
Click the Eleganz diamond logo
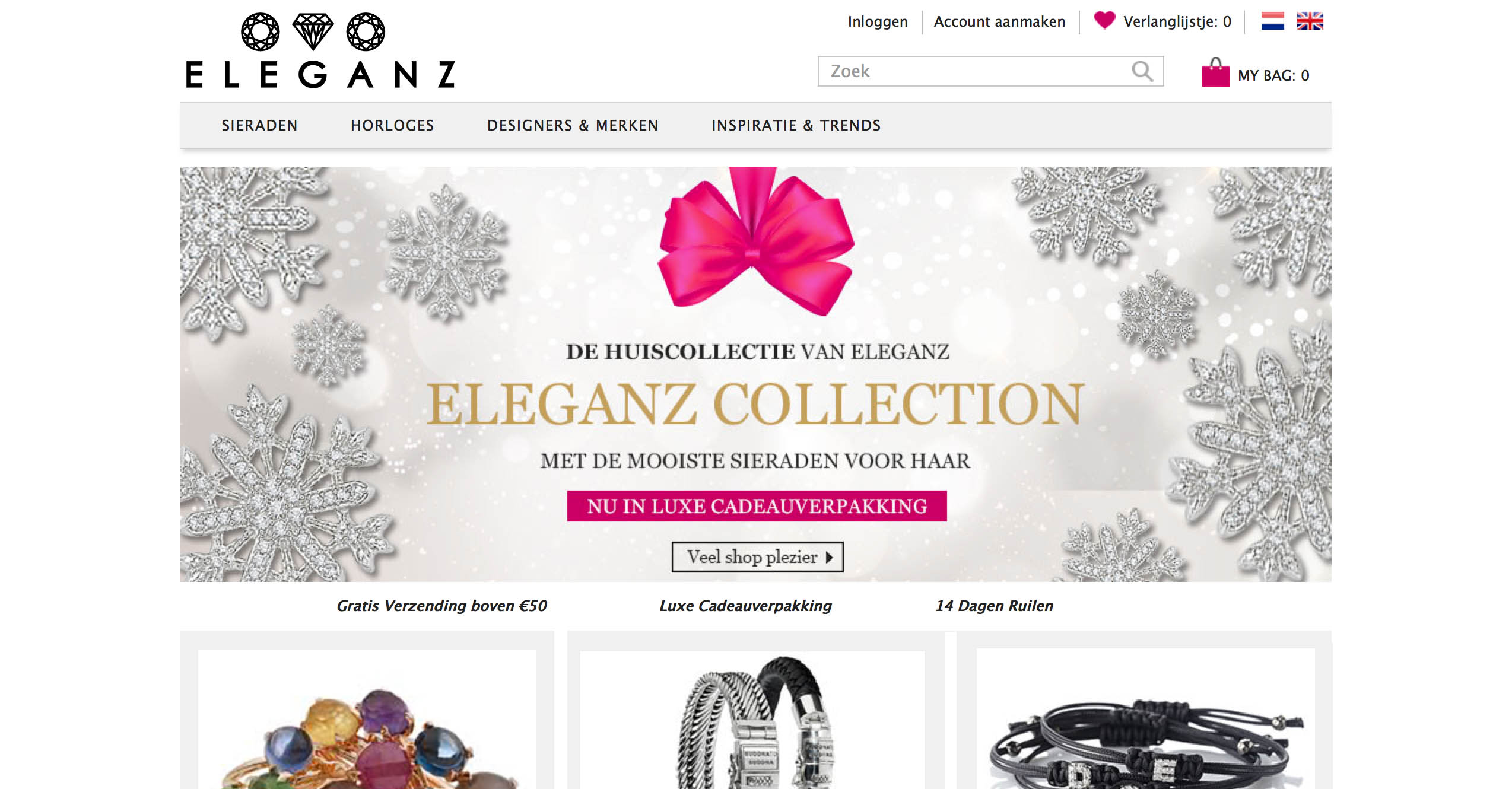(320, 52)
